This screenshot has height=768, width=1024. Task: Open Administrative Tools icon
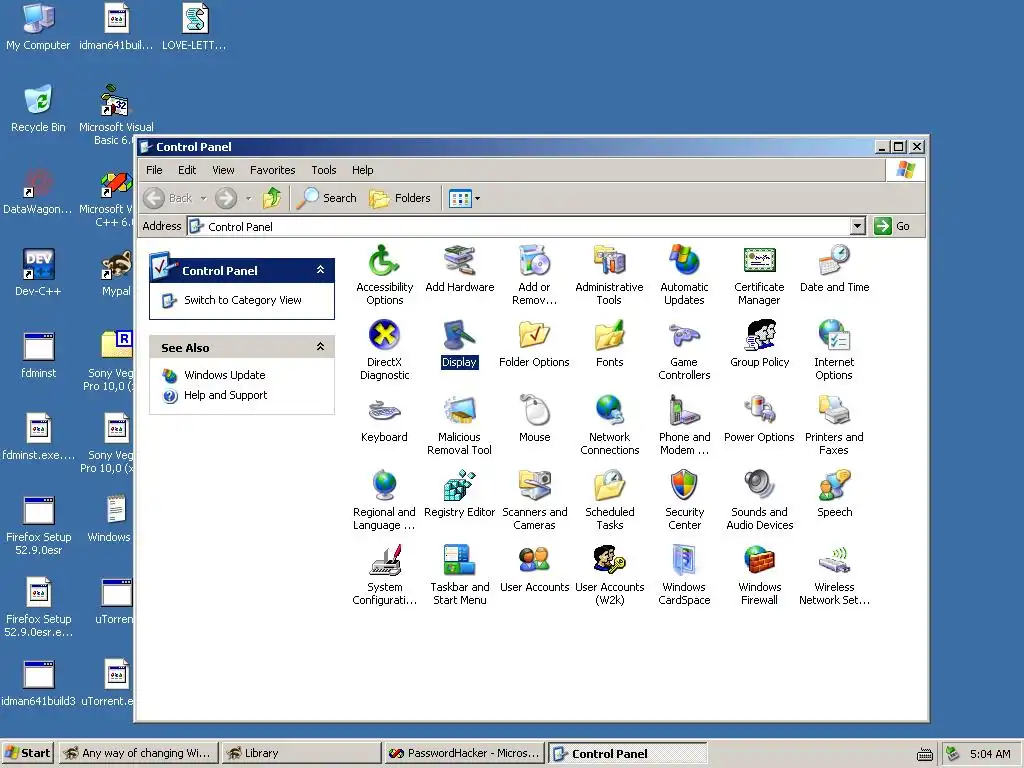[x=609, y=261]
